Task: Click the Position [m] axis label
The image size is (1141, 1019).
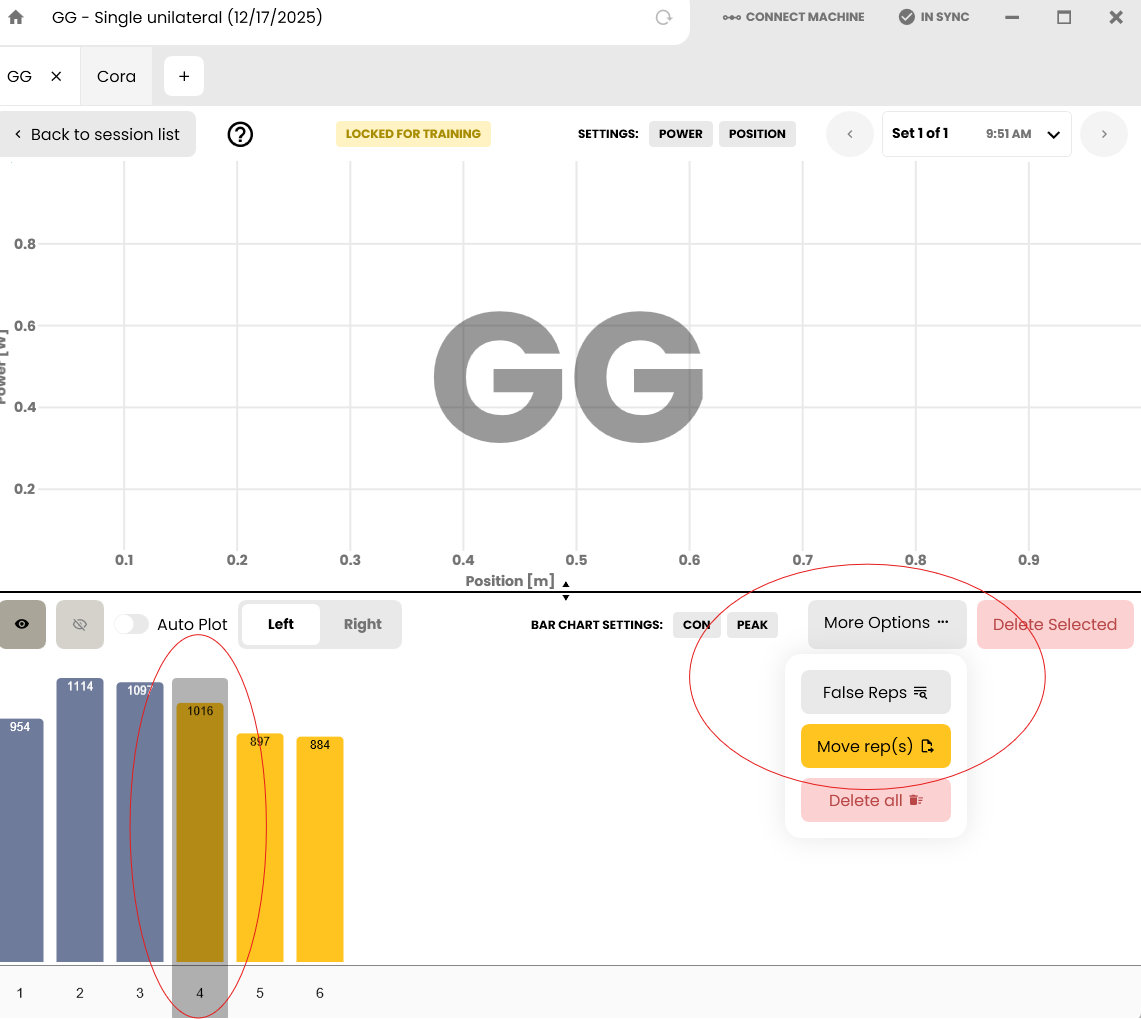Action: [509, 581]
